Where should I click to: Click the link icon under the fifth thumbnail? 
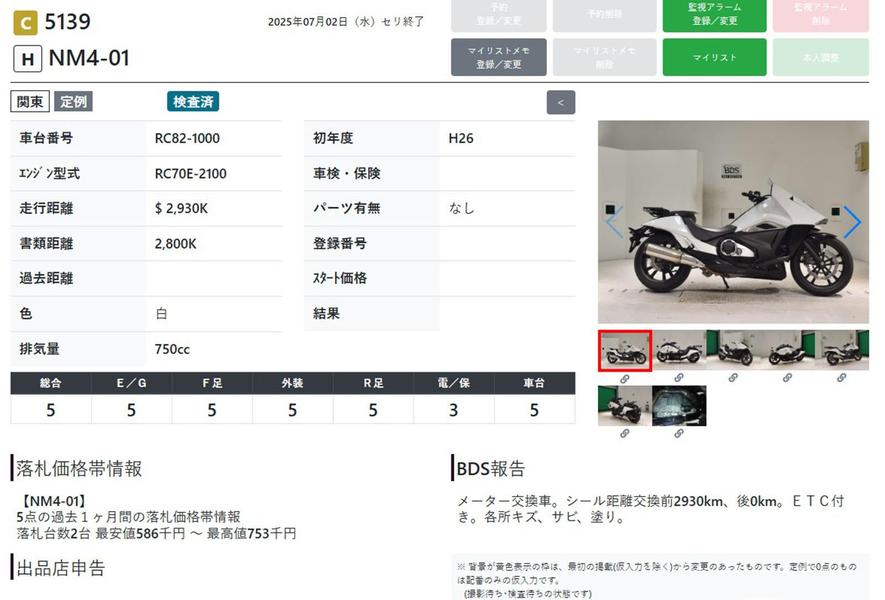pyautogui.click(x=842, y=378)
